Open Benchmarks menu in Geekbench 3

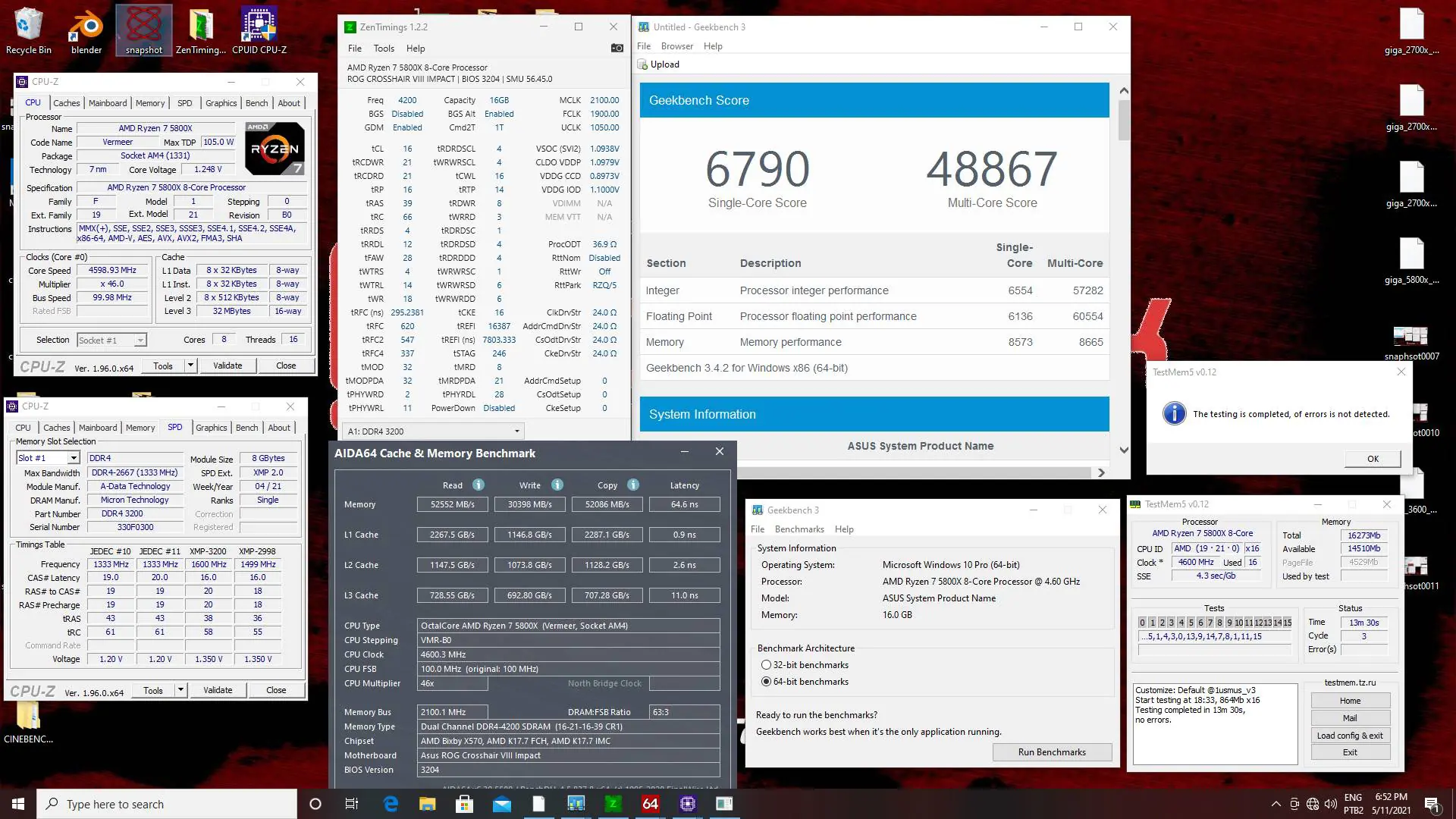coord(799,529)
